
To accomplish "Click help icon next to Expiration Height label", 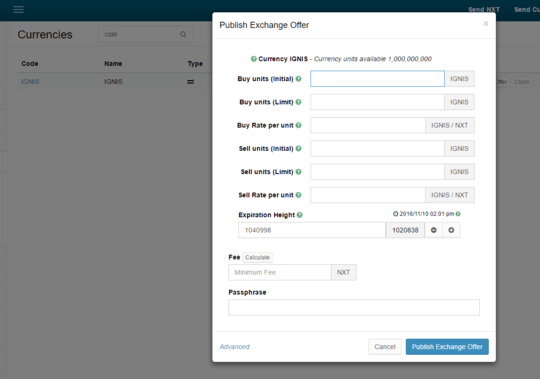I will point(300,215).
